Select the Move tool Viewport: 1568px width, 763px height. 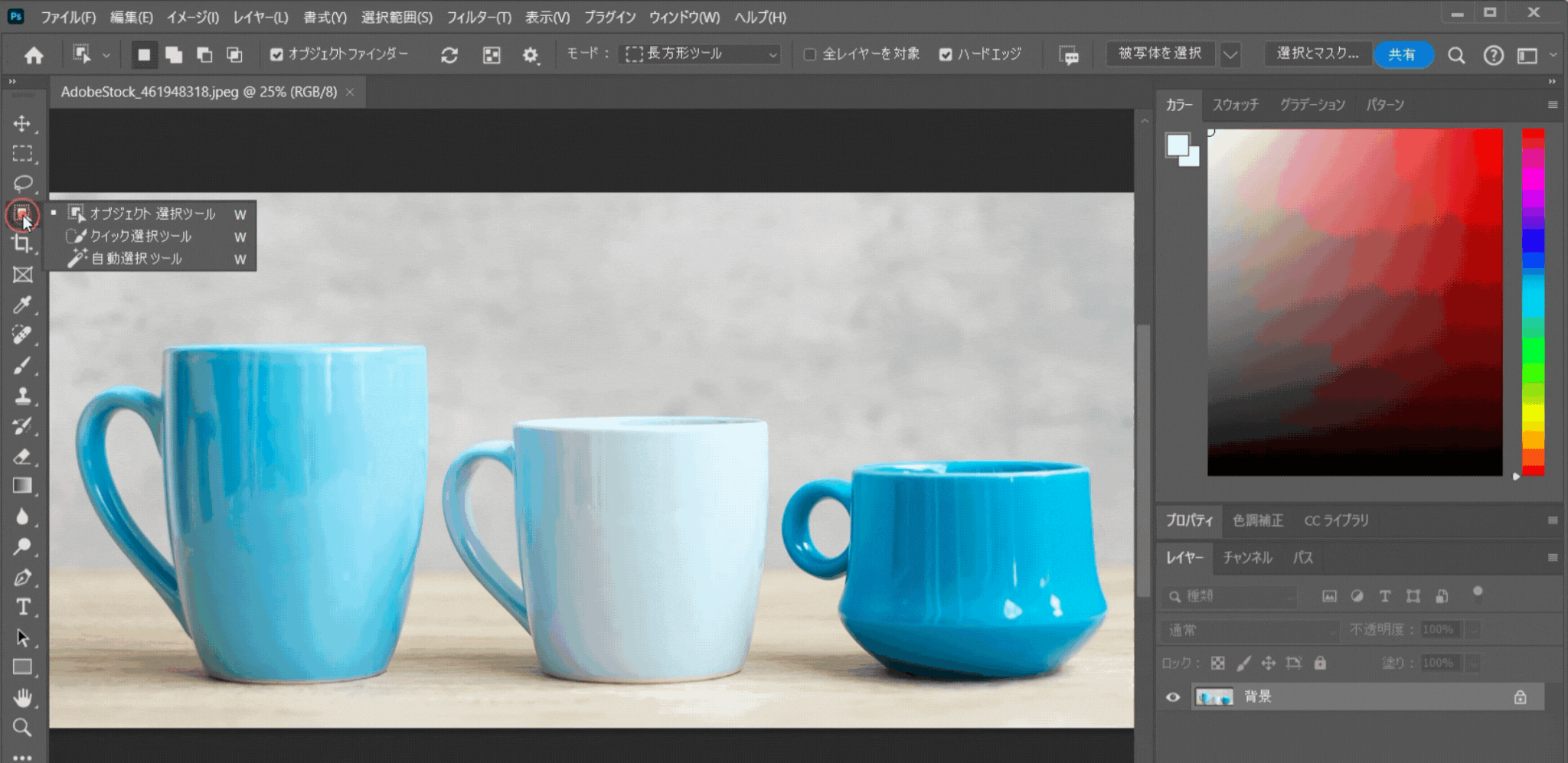22,124
